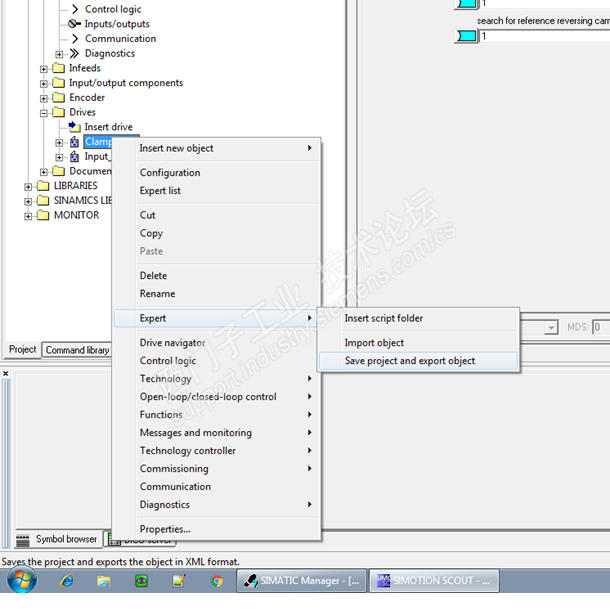
Task: Click the Infeeds folder icon
Action: pyautogui.click(x=59, y=68)
